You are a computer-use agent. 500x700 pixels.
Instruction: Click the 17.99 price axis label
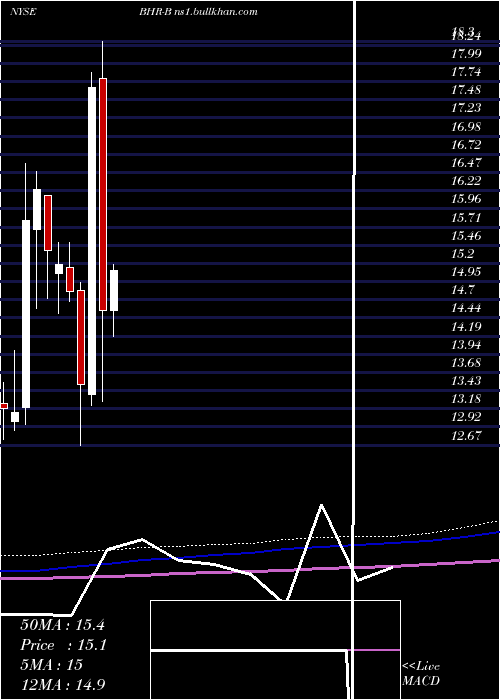[x=466, y=54]
